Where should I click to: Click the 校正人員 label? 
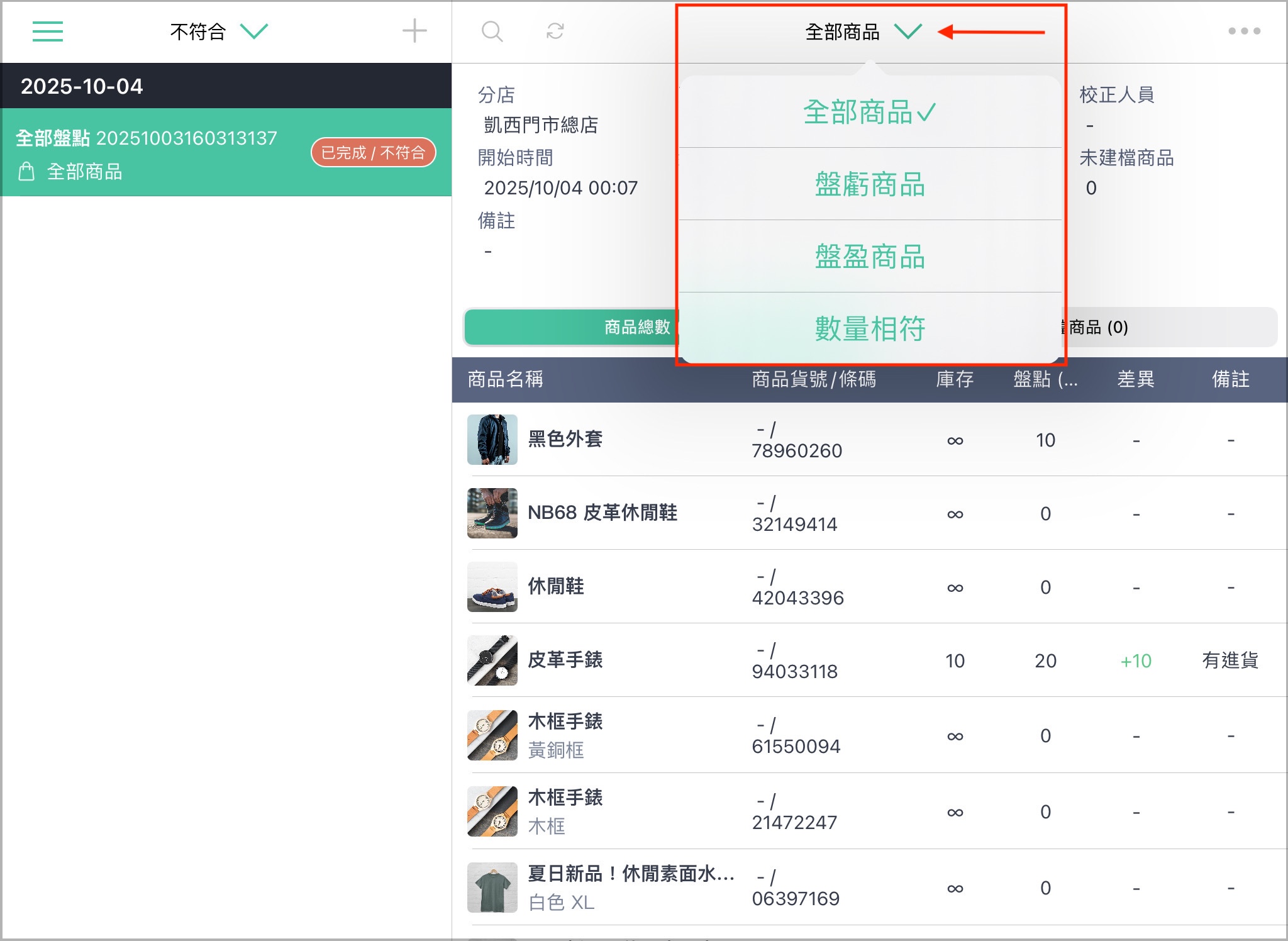[1117, 95]
